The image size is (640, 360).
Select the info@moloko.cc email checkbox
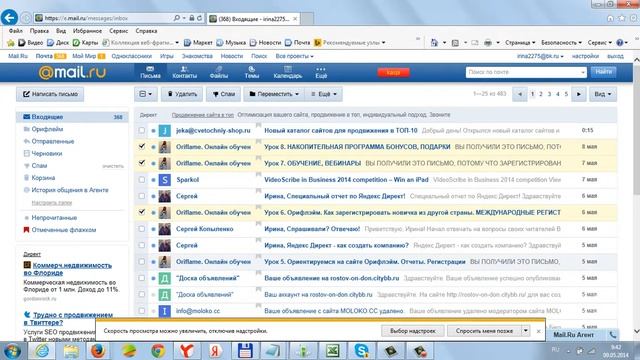(x=142, y=311)
